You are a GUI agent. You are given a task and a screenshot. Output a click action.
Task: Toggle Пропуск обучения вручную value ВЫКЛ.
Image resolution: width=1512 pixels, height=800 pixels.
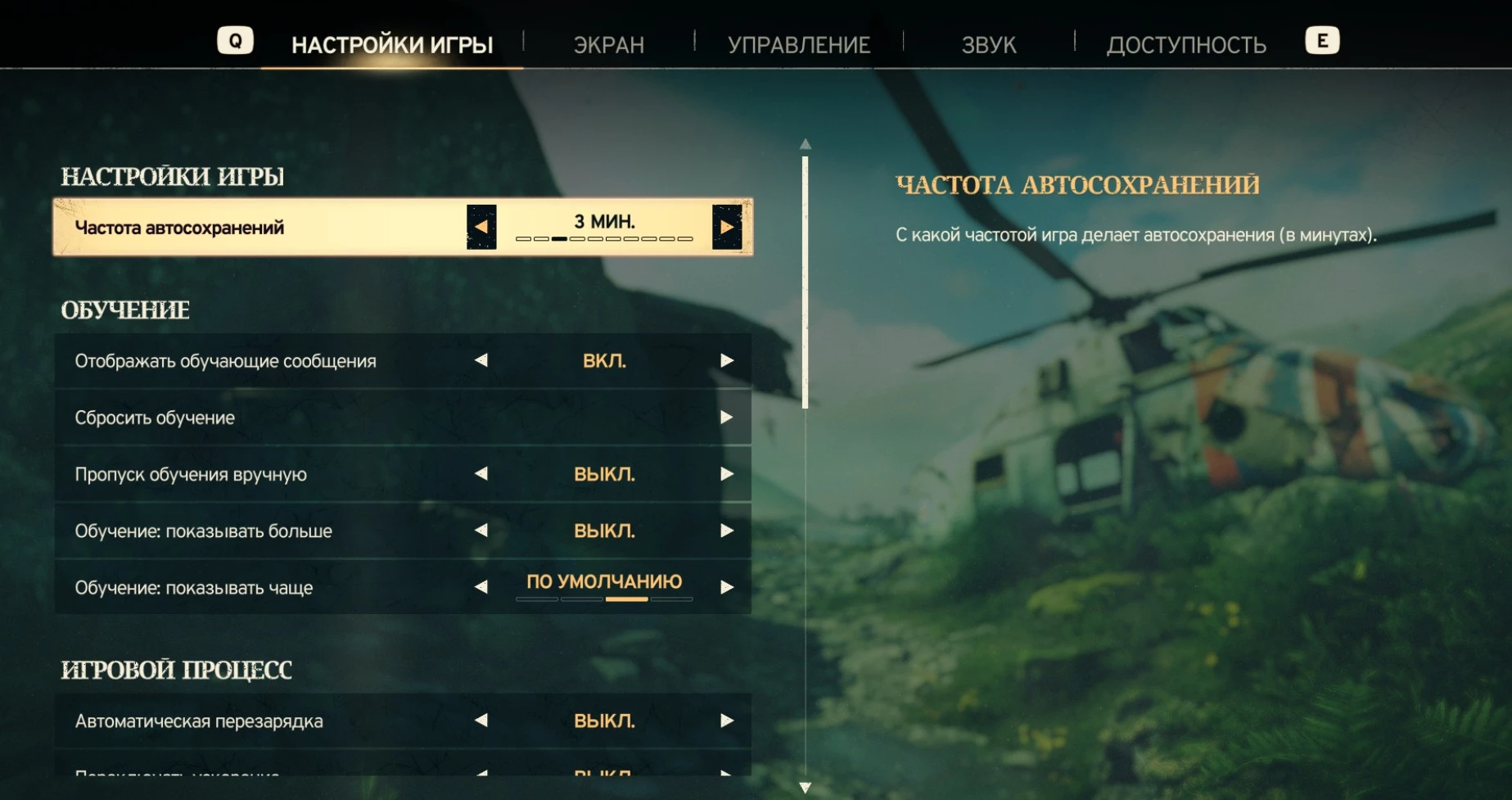point(604,474)
